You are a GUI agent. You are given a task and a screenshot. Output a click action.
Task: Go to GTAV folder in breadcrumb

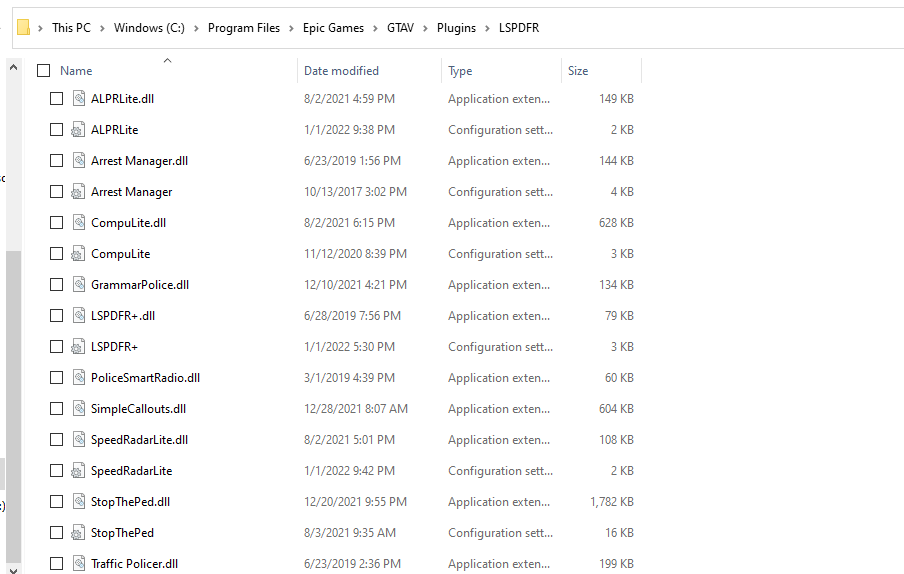(400, 28)
